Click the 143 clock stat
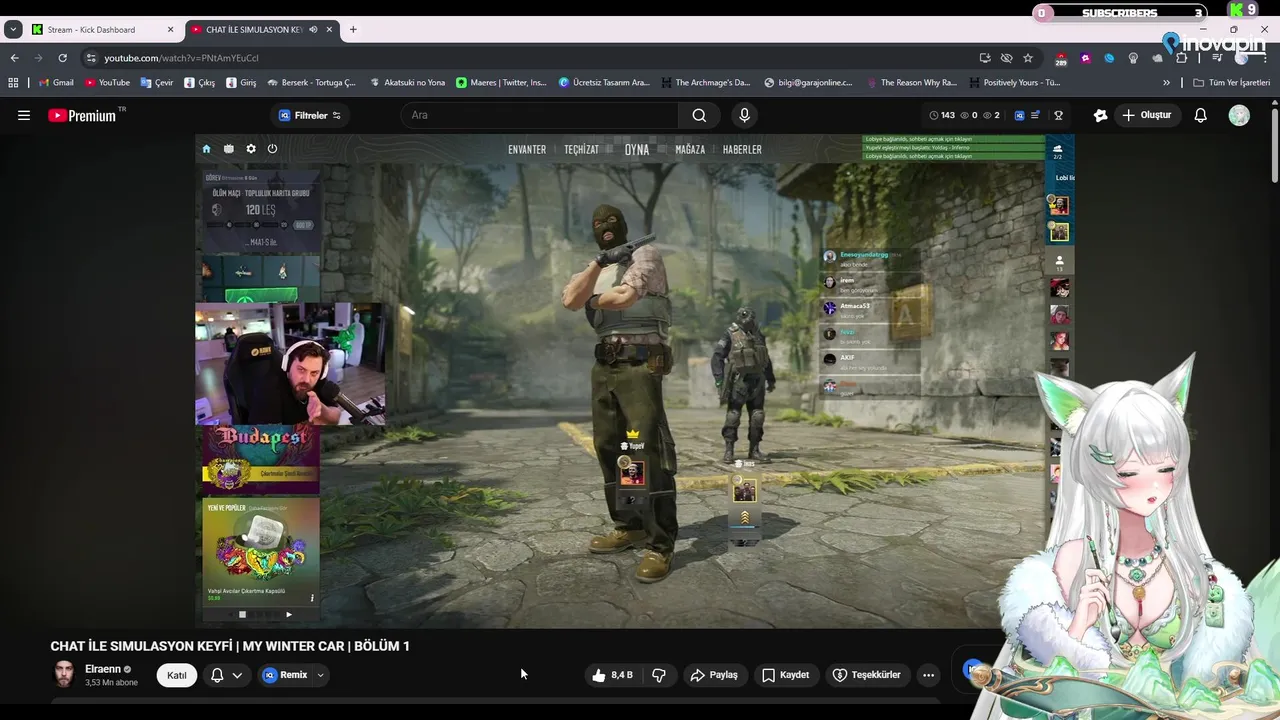The height and width of the screenshot is (720, 1280). 942,115
